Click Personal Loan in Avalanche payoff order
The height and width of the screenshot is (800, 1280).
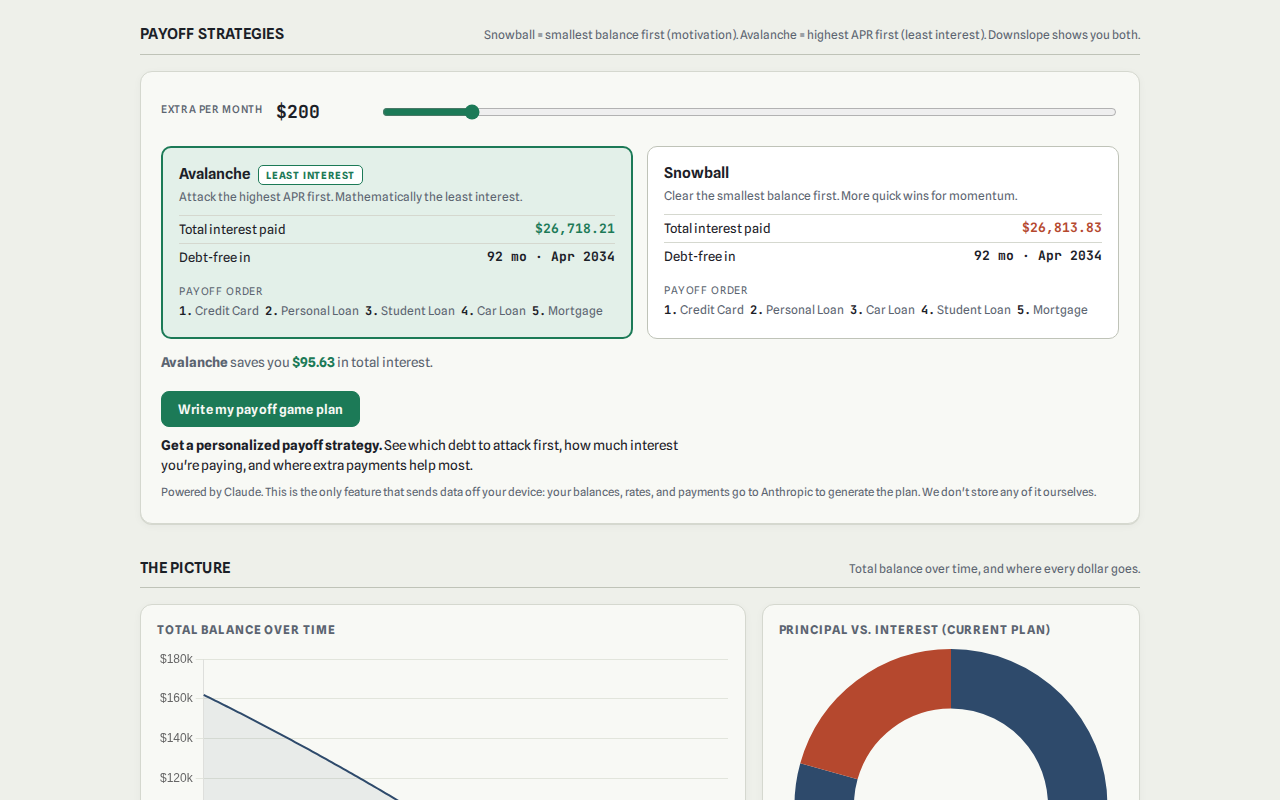pos(320,311)
